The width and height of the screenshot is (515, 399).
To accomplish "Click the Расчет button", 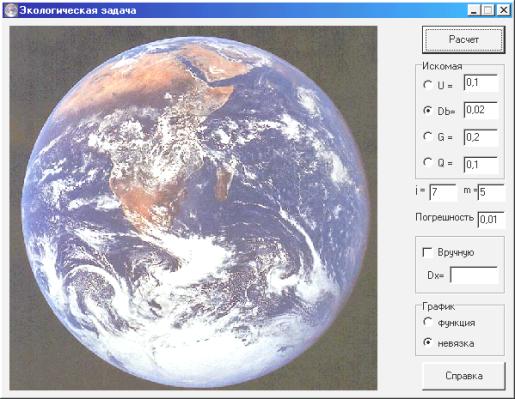I will coord(464,40).
